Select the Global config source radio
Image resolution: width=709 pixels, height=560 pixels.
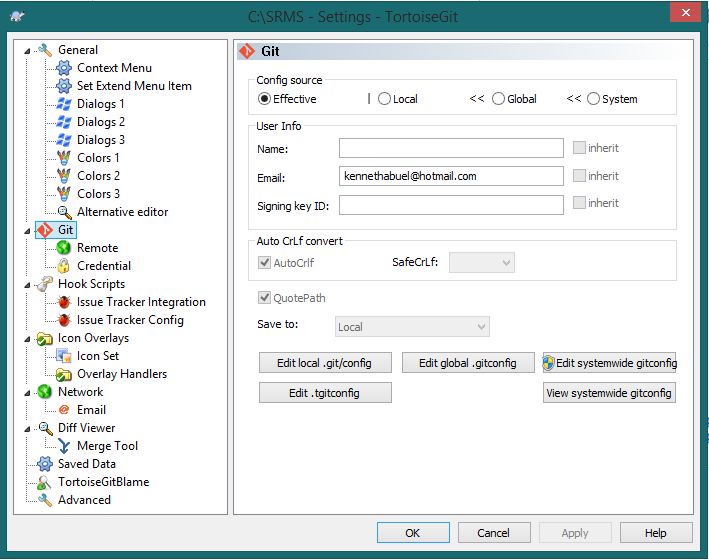click(498, 99)
